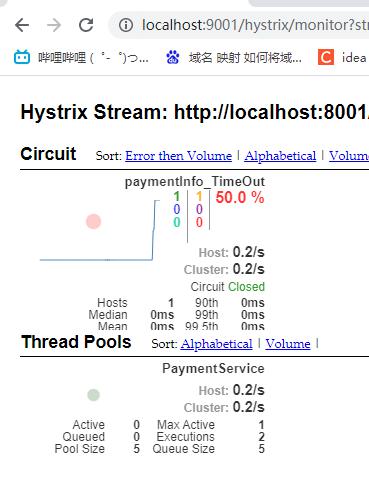369x486 pixels.
Task: Click the Queue Size label
Action: tap(184, 449)
